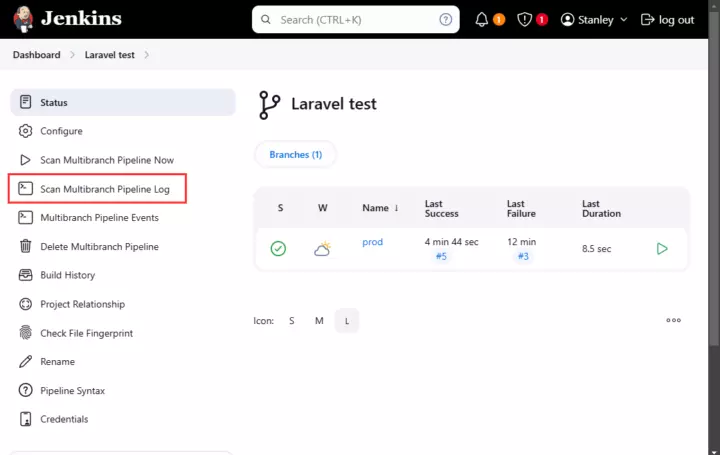Sort table by Name column
The height and width of the screenshot is (455, 720).
(x=380, y=208)
